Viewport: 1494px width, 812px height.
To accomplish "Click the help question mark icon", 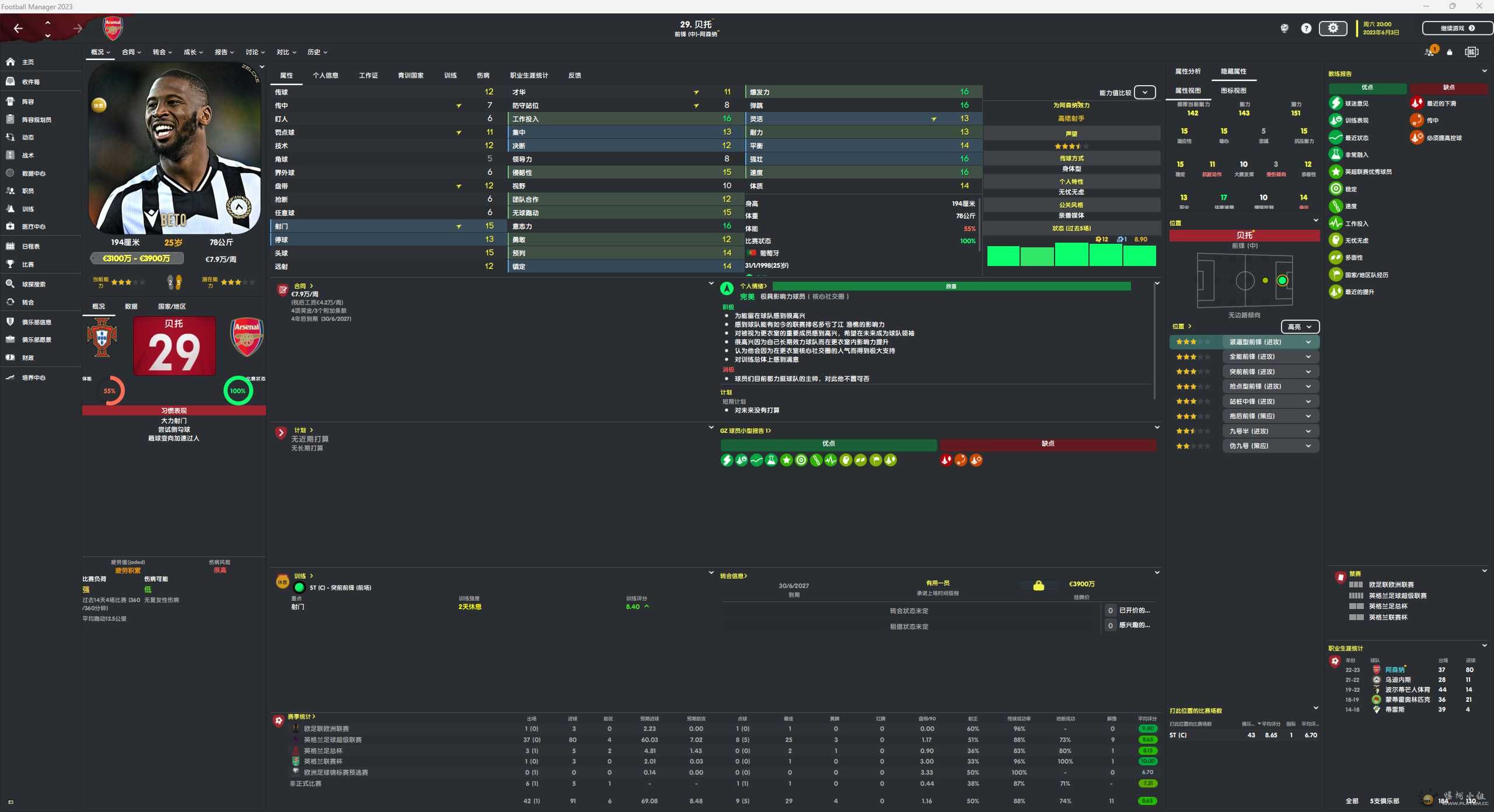I will coord(1306,28).
